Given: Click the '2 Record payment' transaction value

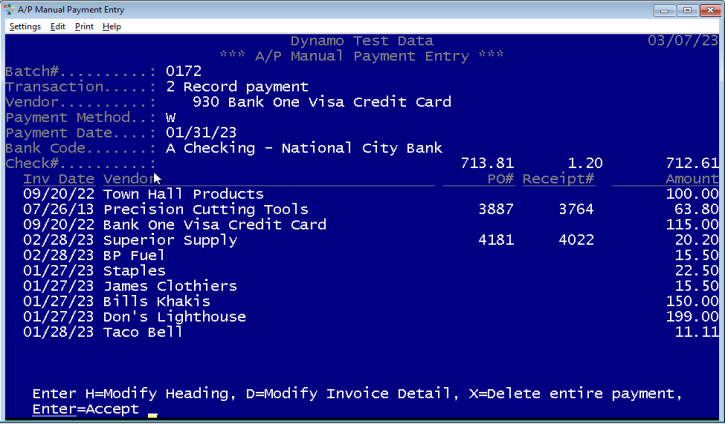Looking at the screenshot, I should (x=237, y=86).
